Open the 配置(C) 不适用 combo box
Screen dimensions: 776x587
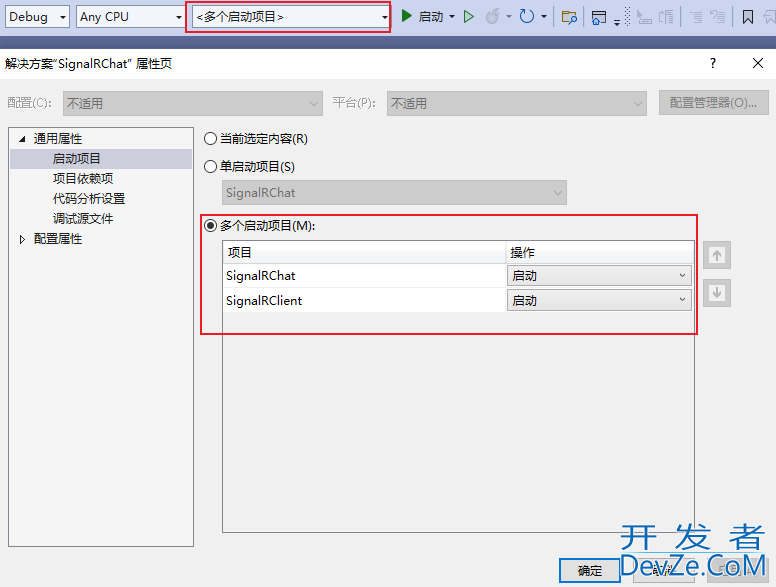[x=193, y=103]
